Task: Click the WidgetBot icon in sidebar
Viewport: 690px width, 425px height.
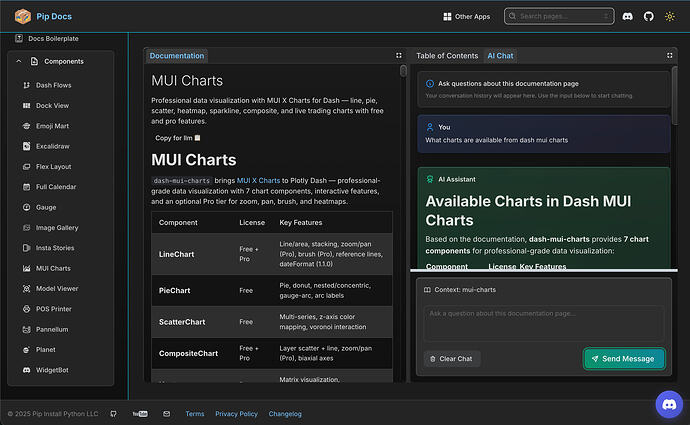Action: (26, 370)
